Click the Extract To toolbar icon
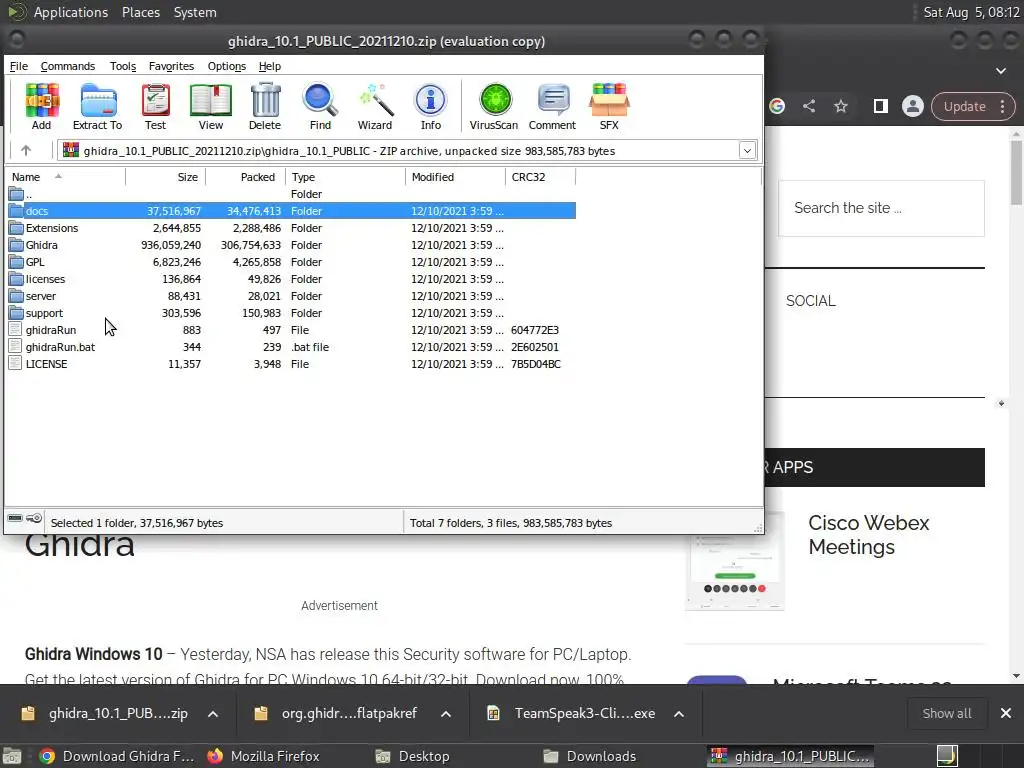This screenshot has width=1024, height=768. [x=97, y=106]
